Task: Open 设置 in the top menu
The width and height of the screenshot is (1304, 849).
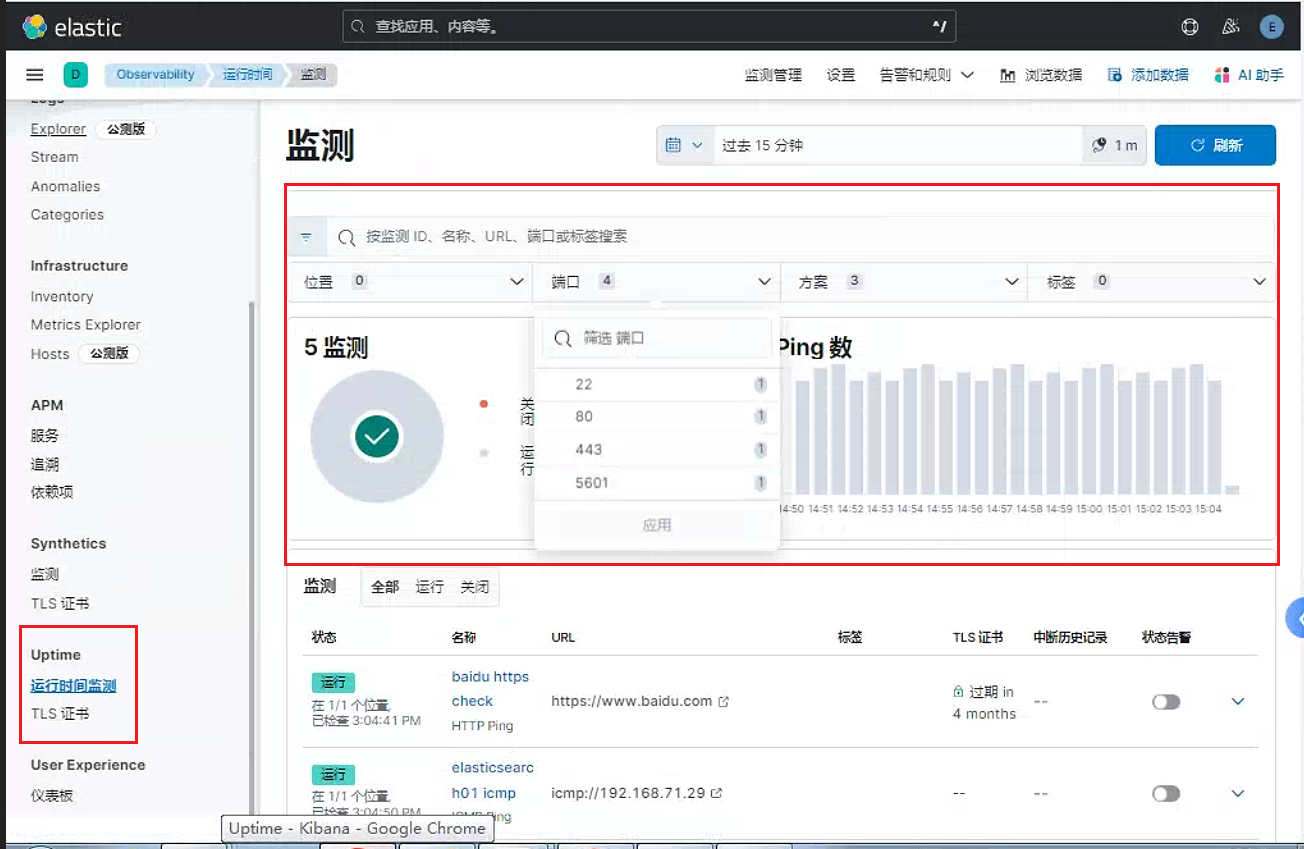Action: tap(841, 75)
